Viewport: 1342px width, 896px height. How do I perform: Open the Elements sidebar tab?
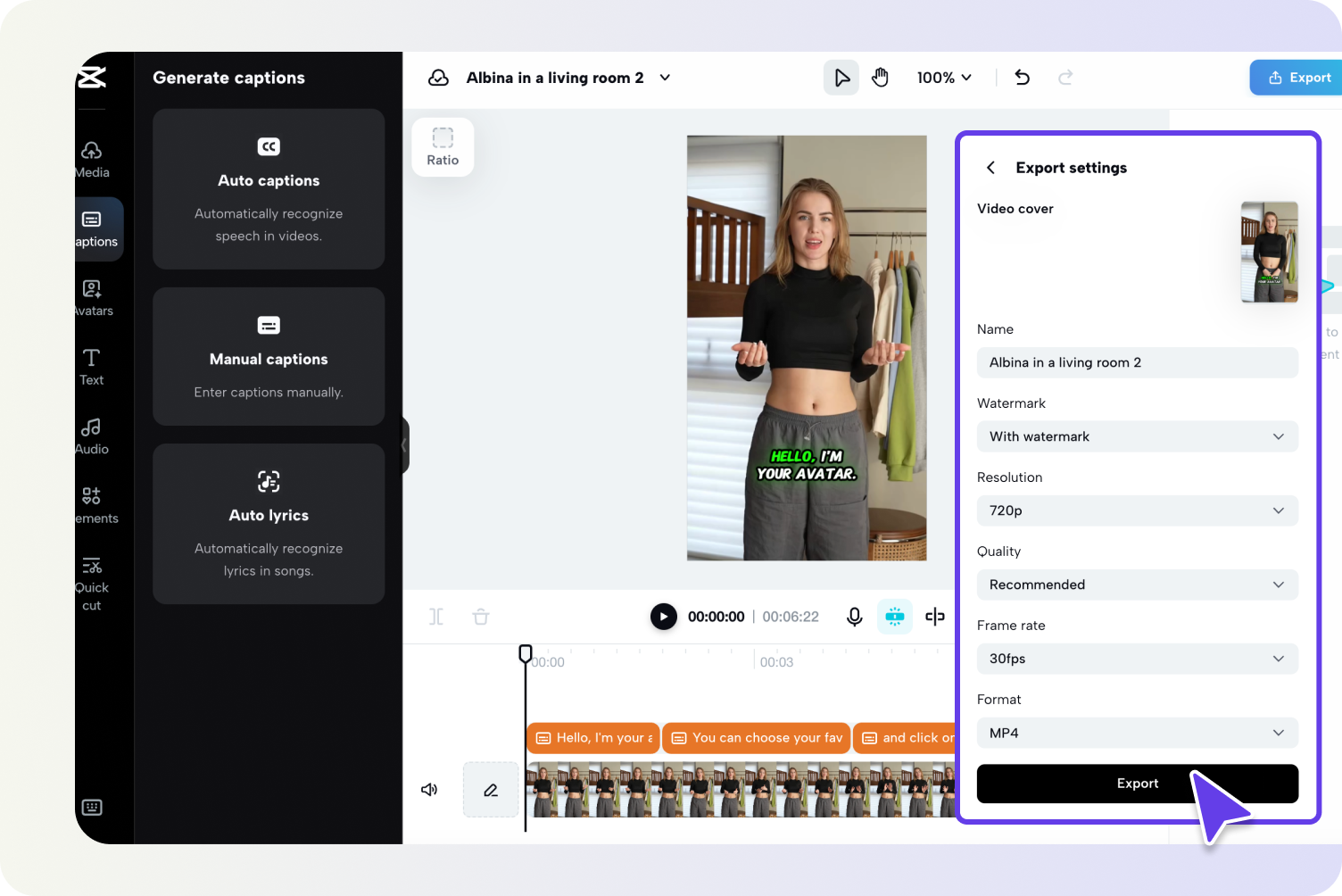95,506
